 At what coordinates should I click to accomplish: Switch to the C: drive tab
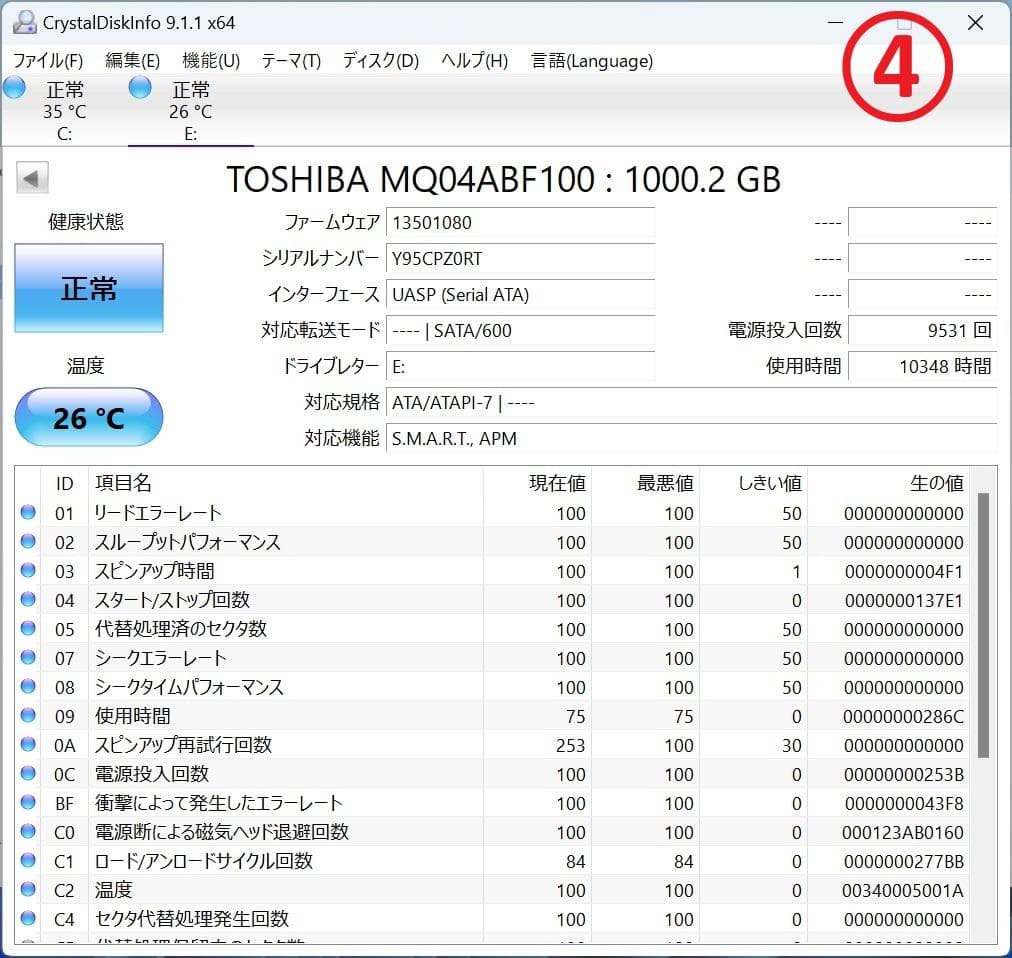[x=64, y=110]
